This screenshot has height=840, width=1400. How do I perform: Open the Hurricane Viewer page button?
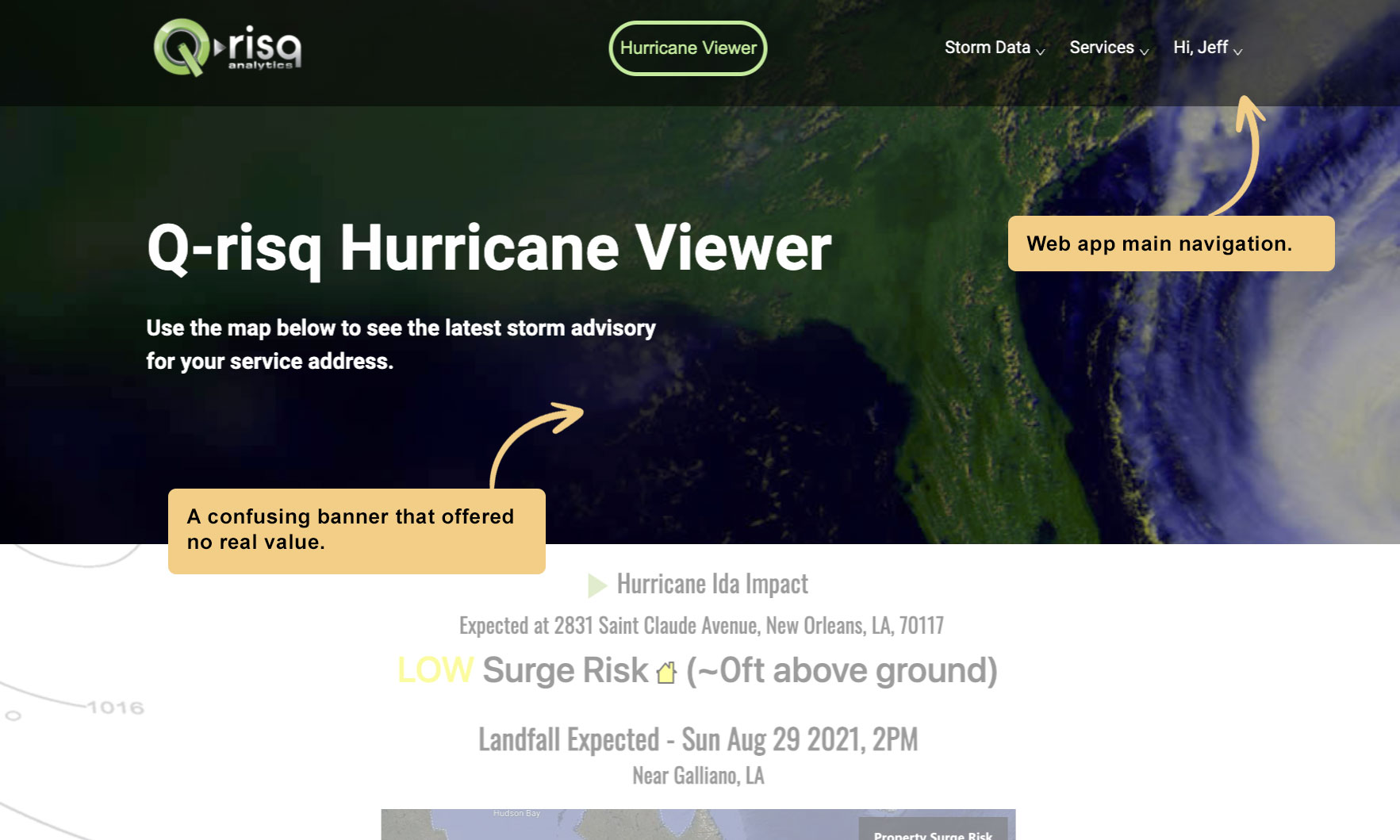[688, 48]
